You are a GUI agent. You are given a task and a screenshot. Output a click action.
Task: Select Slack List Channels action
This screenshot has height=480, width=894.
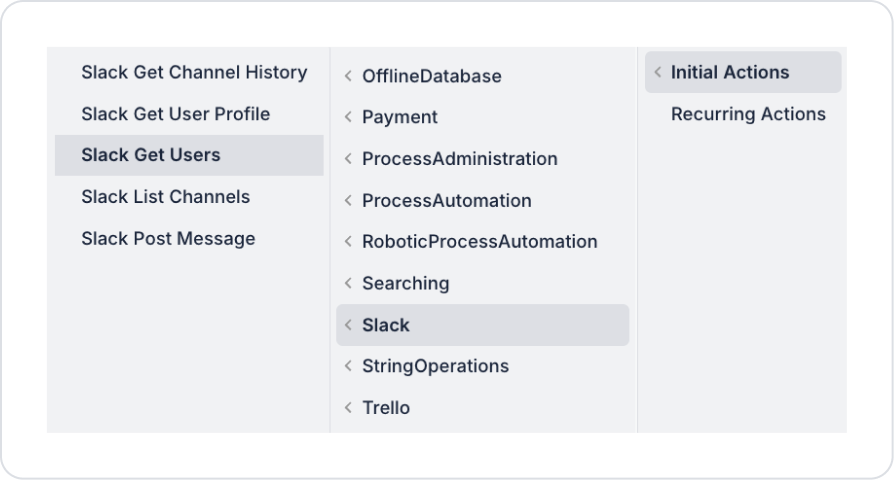tap(166, 197)
